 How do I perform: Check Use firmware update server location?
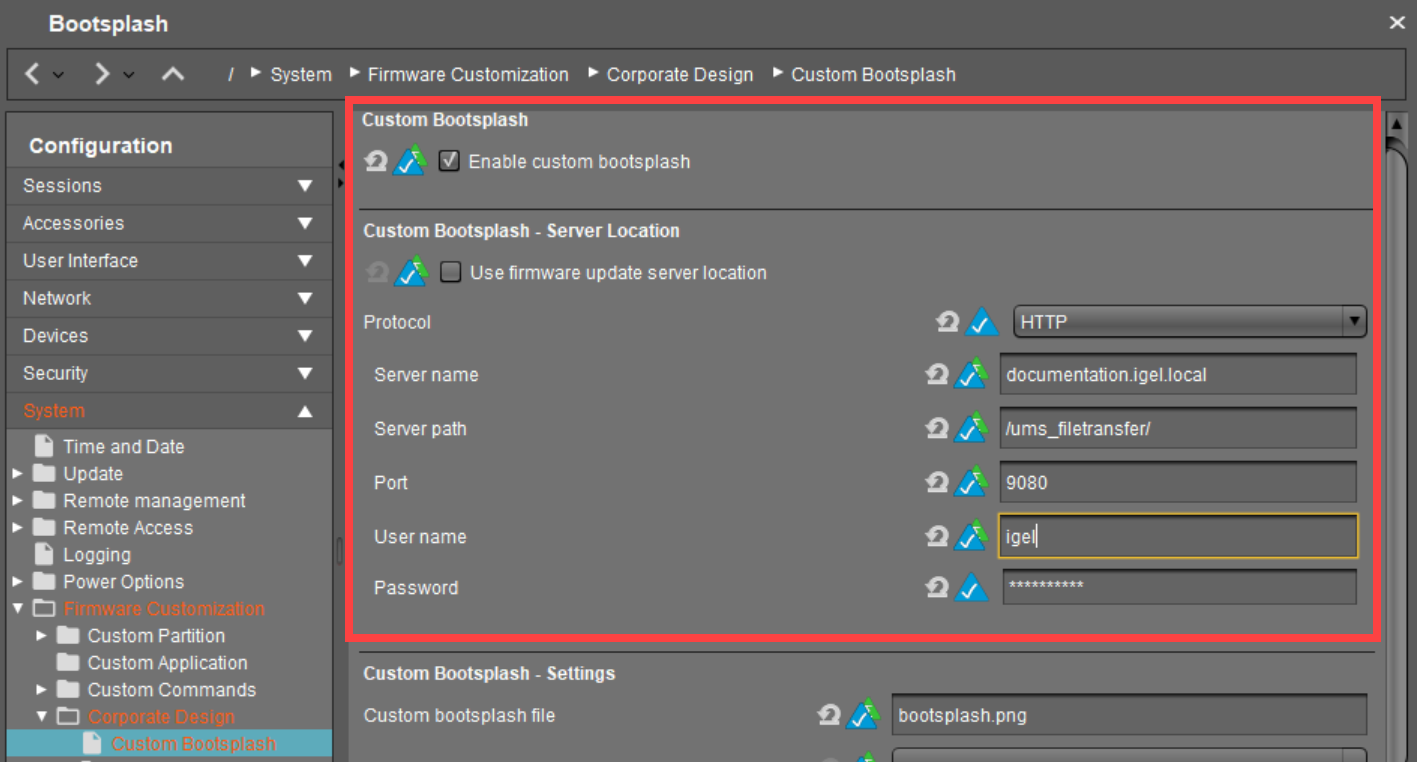[451, 272]
